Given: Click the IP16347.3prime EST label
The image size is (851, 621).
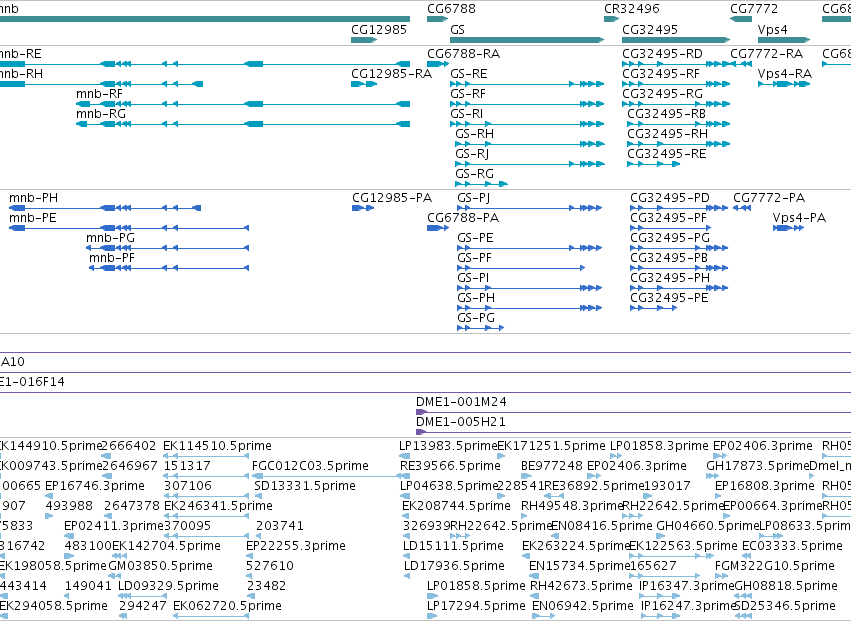Looking at the screenshot, I should pos(687,586).
